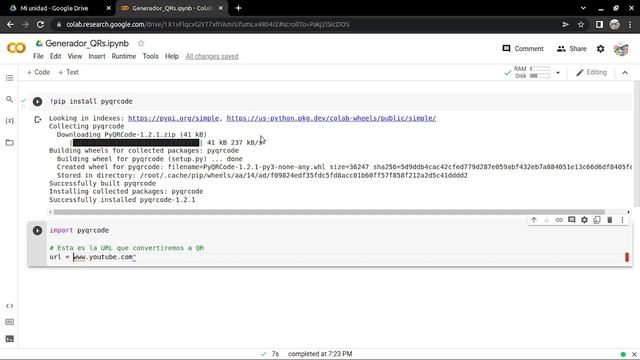Move the selected cell down
Screen dimensions: 640x360
(546, 220)
